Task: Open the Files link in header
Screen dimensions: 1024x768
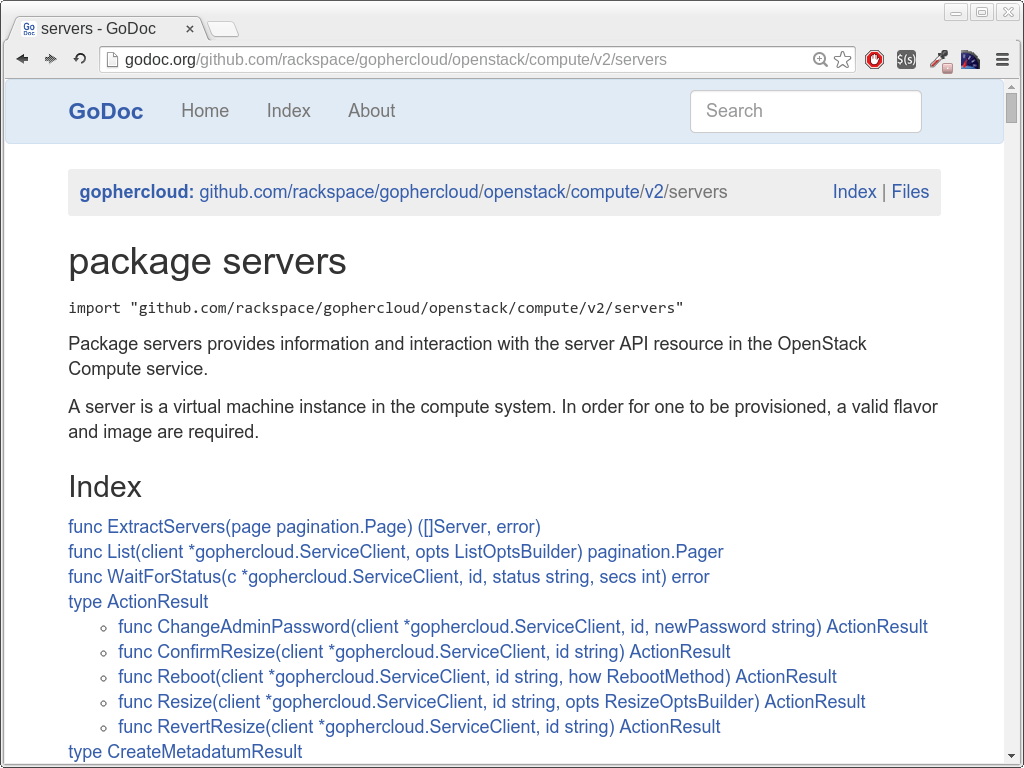Action: click(x=910, y=192)
